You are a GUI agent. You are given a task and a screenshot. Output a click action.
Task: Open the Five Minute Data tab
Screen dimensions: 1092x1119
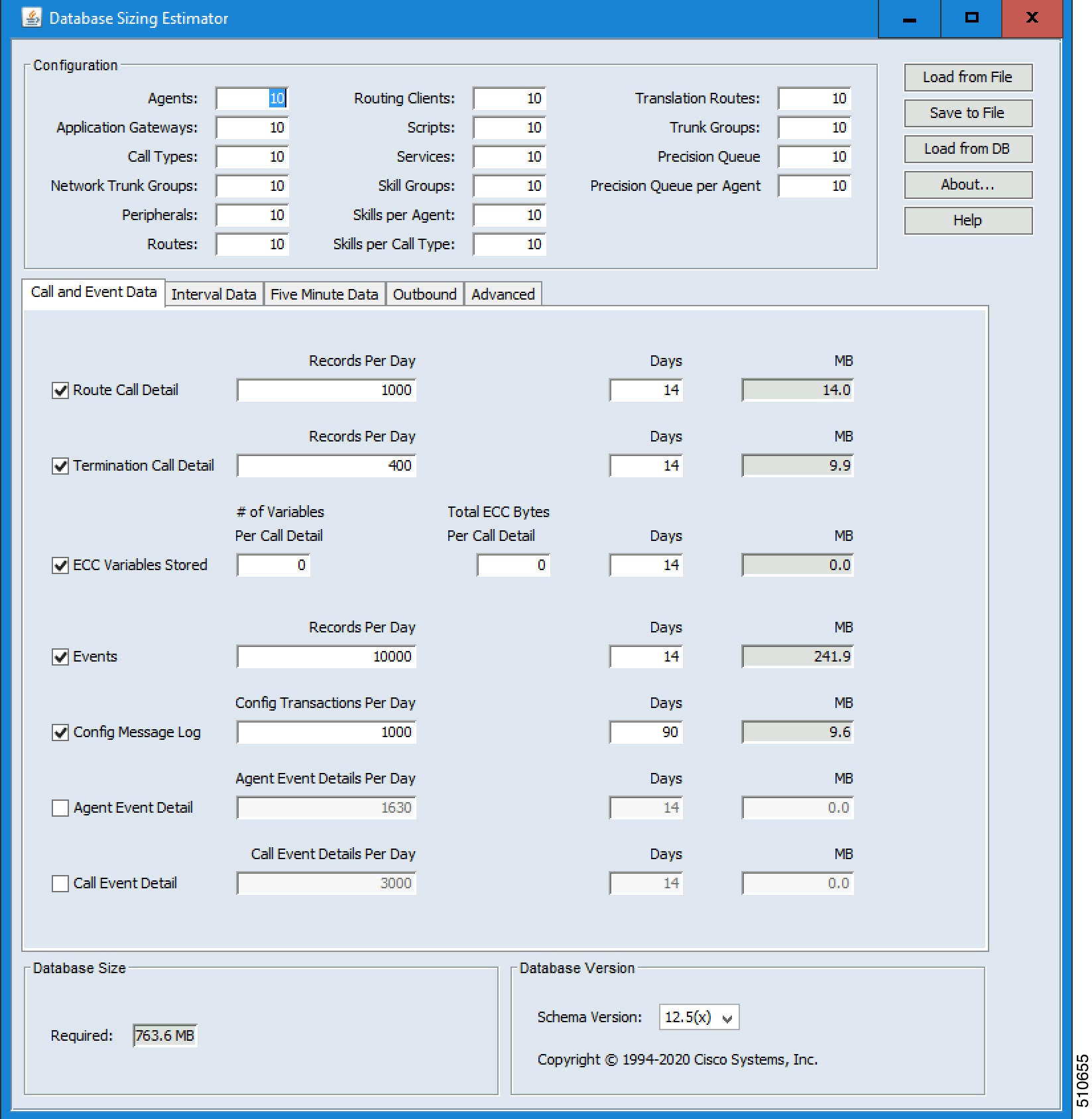[324, 294]
